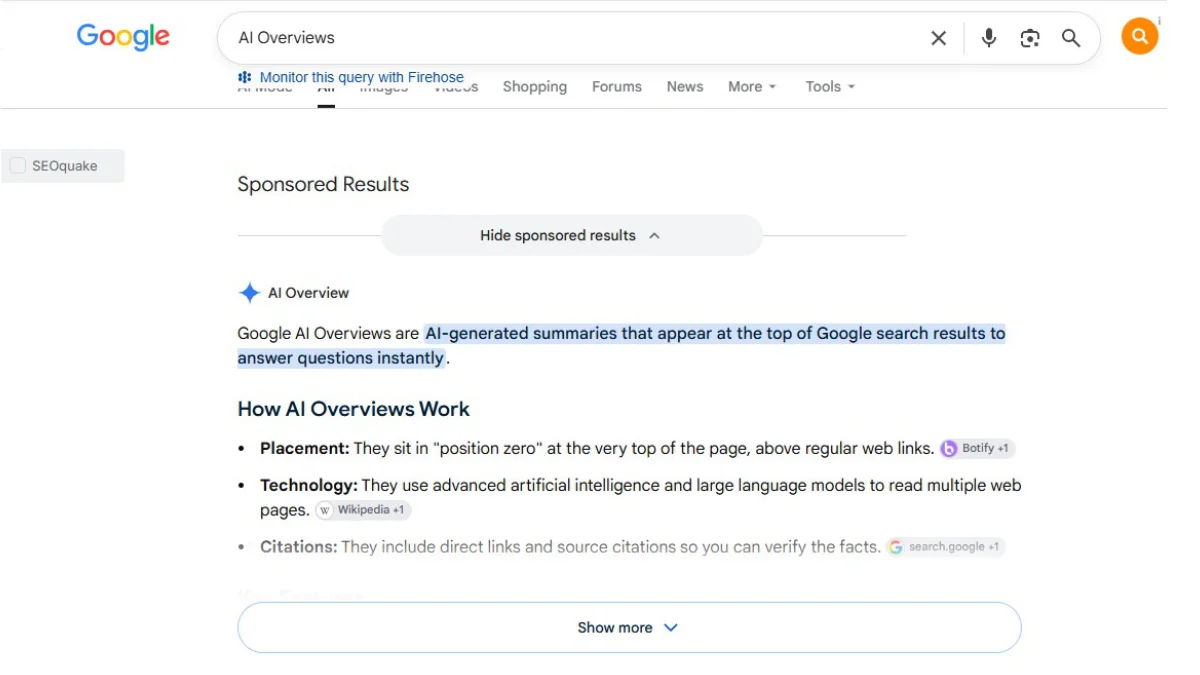Open the More dropdown in search tabs
Screen dimensions: 1200x675
pos(752,87)
